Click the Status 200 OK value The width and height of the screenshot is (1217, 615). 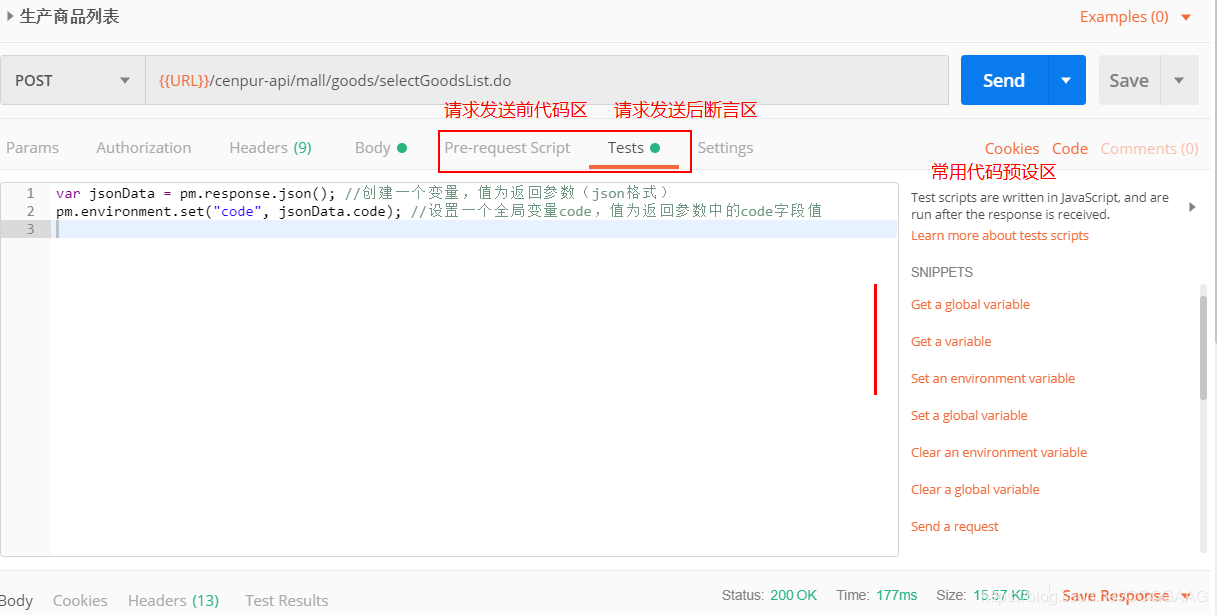793,595
